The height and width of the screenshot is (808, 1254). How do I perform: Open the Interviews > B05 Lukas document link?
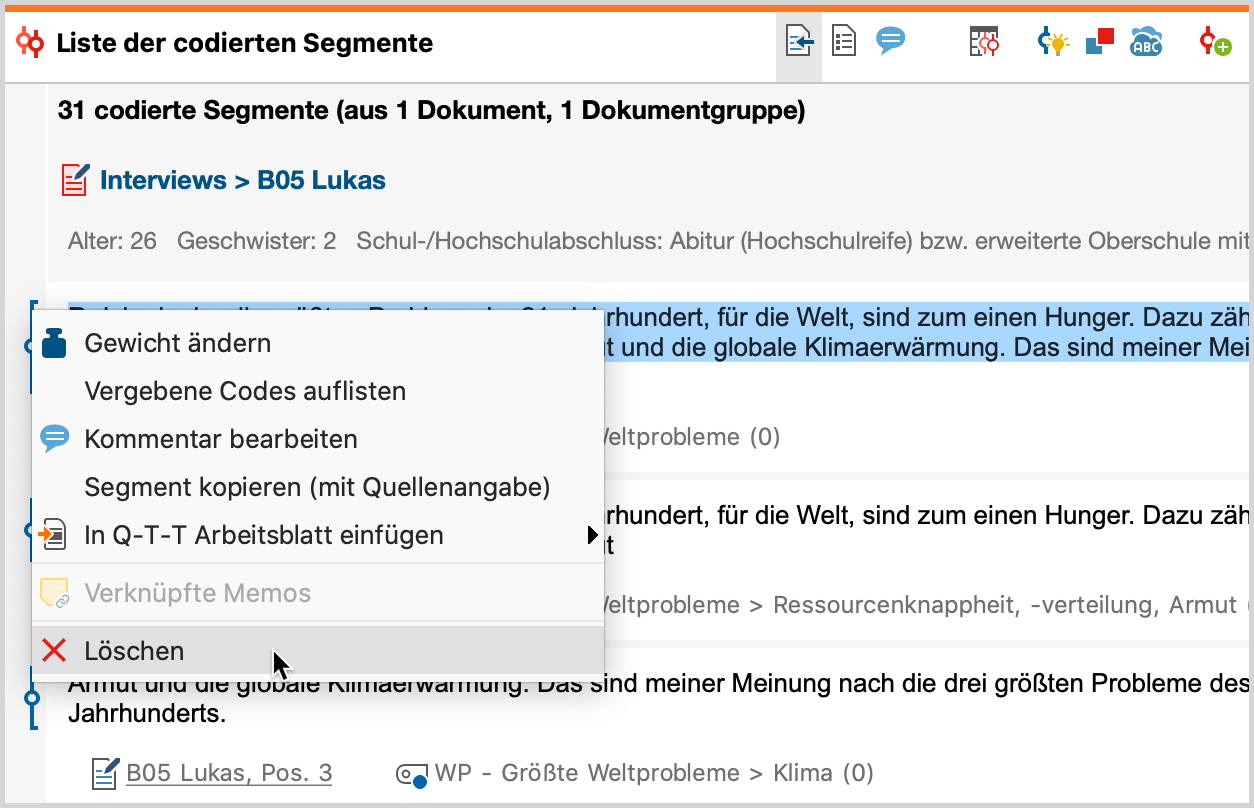coord(243,181)
